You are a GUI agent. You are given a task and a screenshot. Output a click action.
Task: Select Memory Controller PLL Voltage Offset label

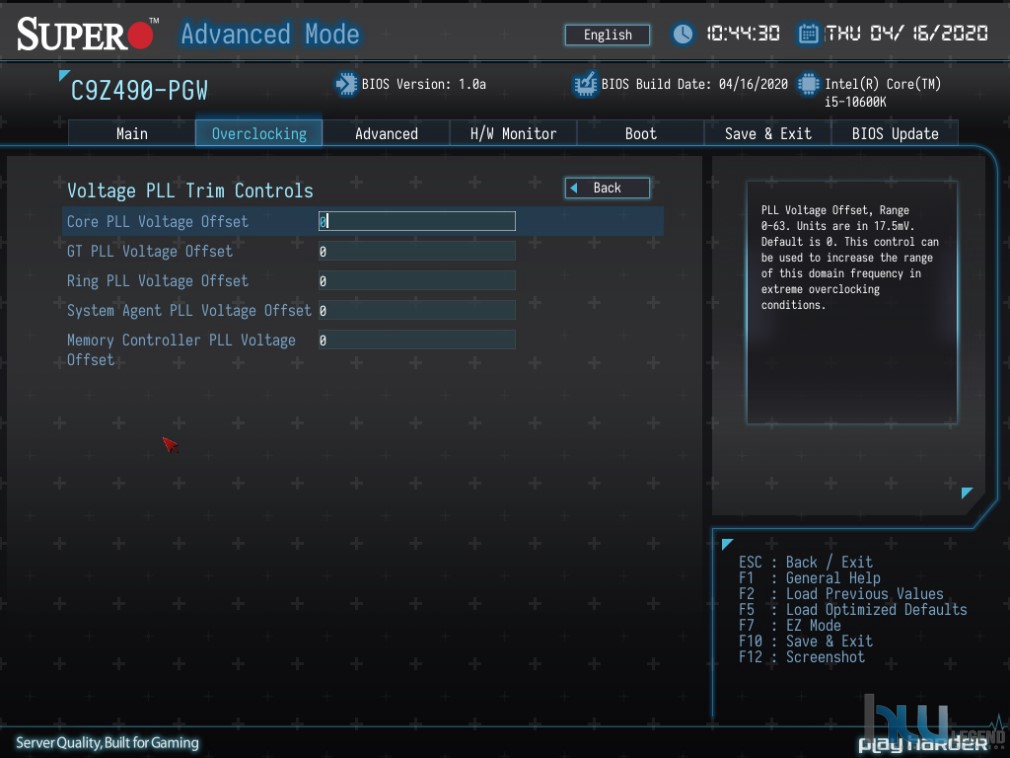pyautogui.click(x=181, y=350)
